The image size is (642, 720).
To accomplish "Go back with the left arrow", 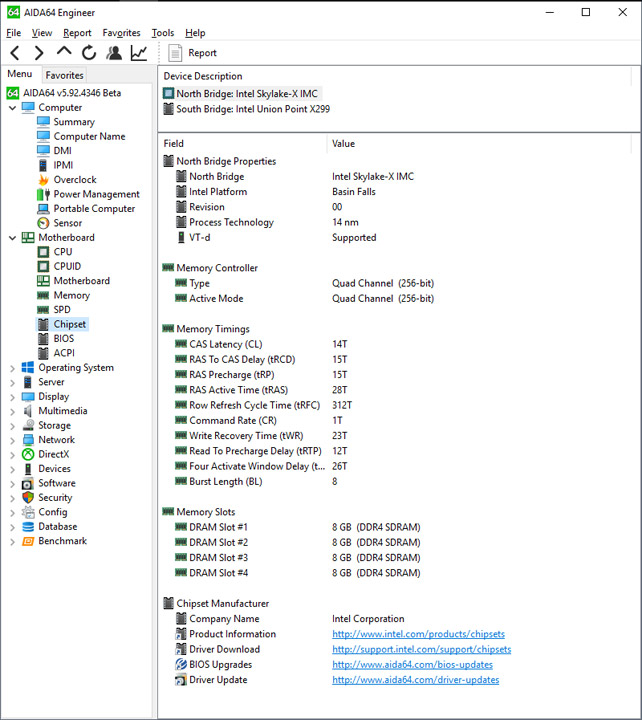I will [x=15, y=53].
